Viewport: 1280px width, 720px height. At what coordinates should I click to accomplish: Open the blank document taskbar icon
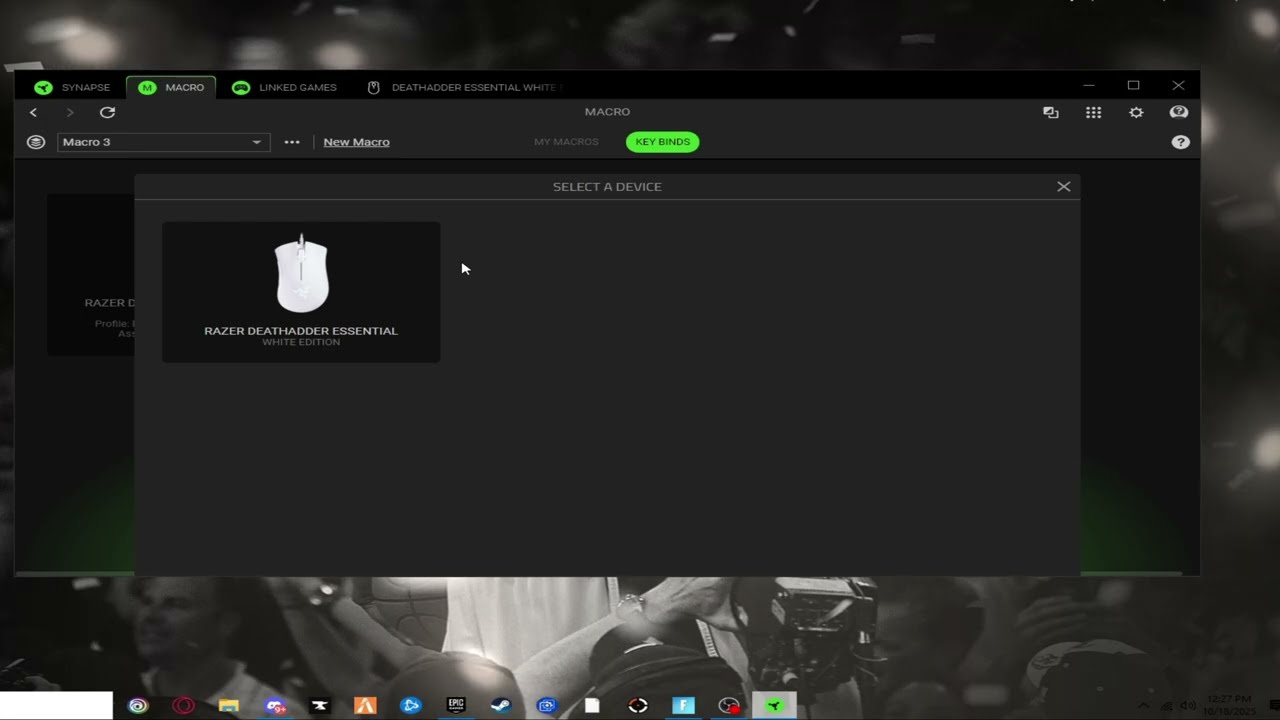point(592,705)
